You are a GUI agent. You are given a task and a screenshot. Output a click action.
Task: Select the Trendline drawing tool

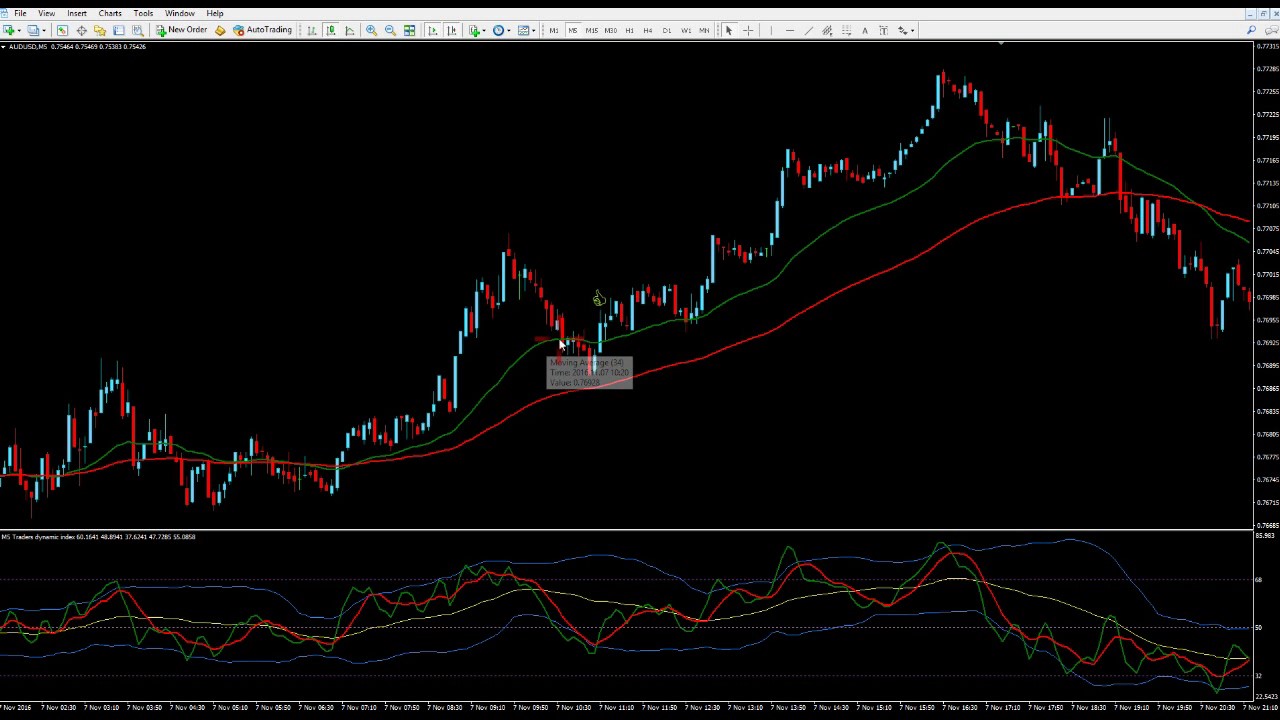[x=808, y=30]
